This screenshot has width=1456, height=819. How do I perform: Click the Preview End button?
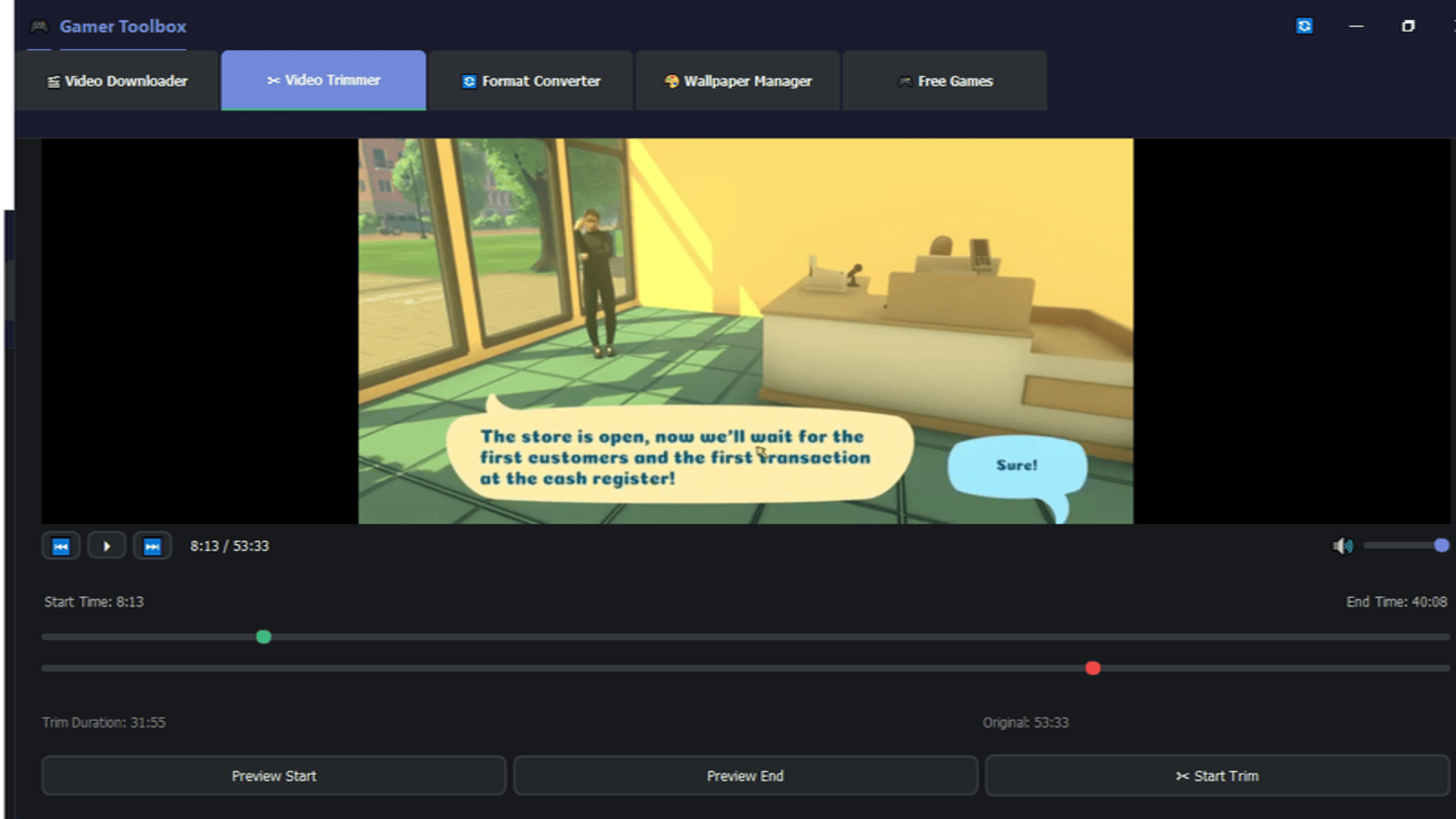[745, 775]
